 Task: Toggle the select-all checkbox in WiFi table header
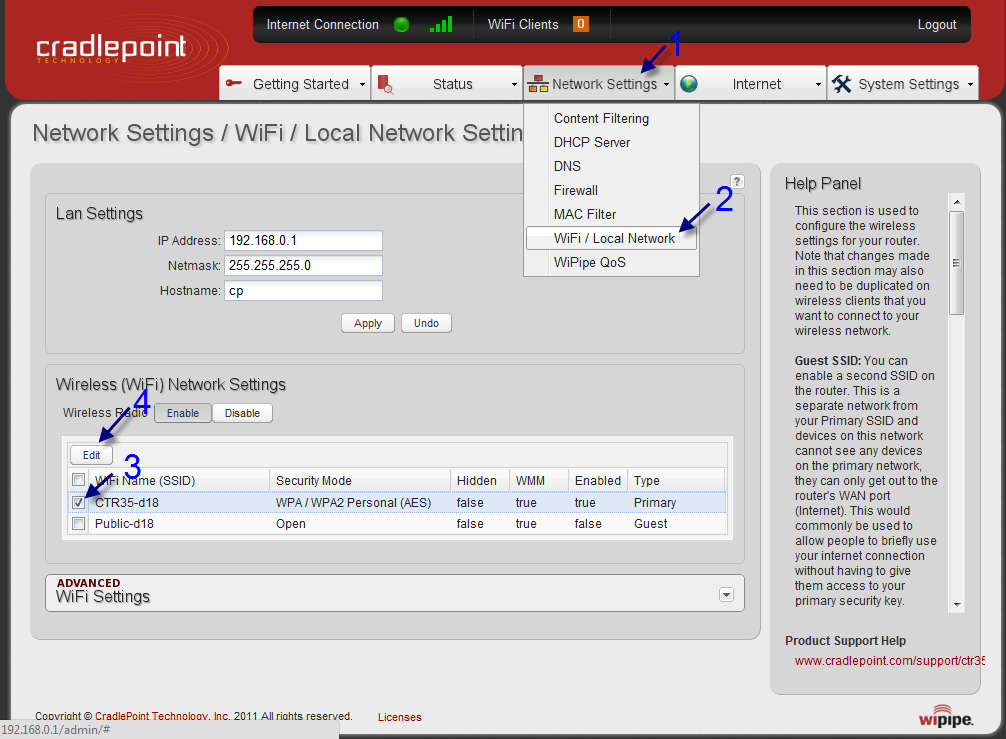(x=78, y=480)
